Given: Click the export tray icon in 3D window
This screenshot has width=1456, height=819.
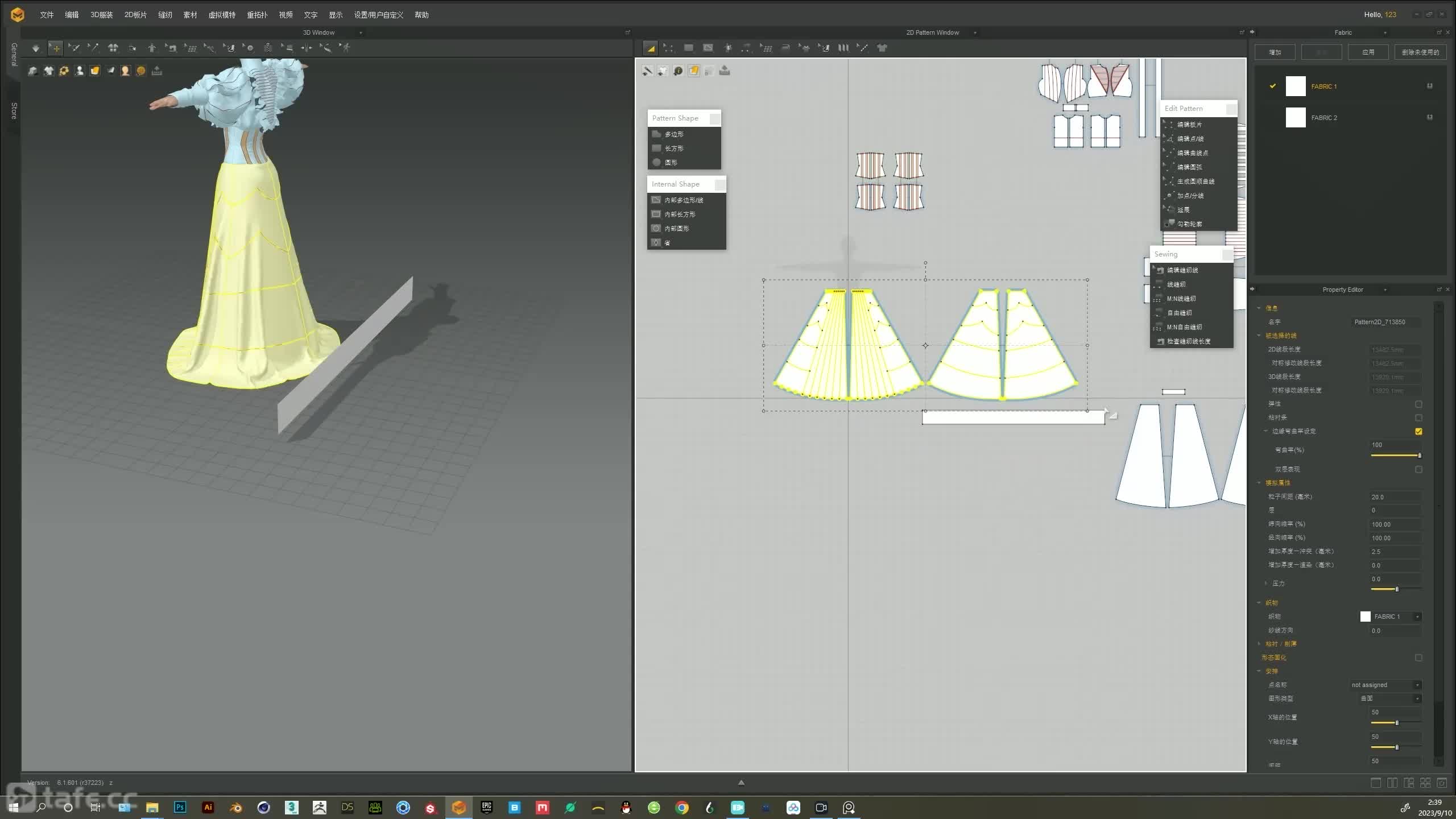Looking at the screenshot, I should (157, 71).
